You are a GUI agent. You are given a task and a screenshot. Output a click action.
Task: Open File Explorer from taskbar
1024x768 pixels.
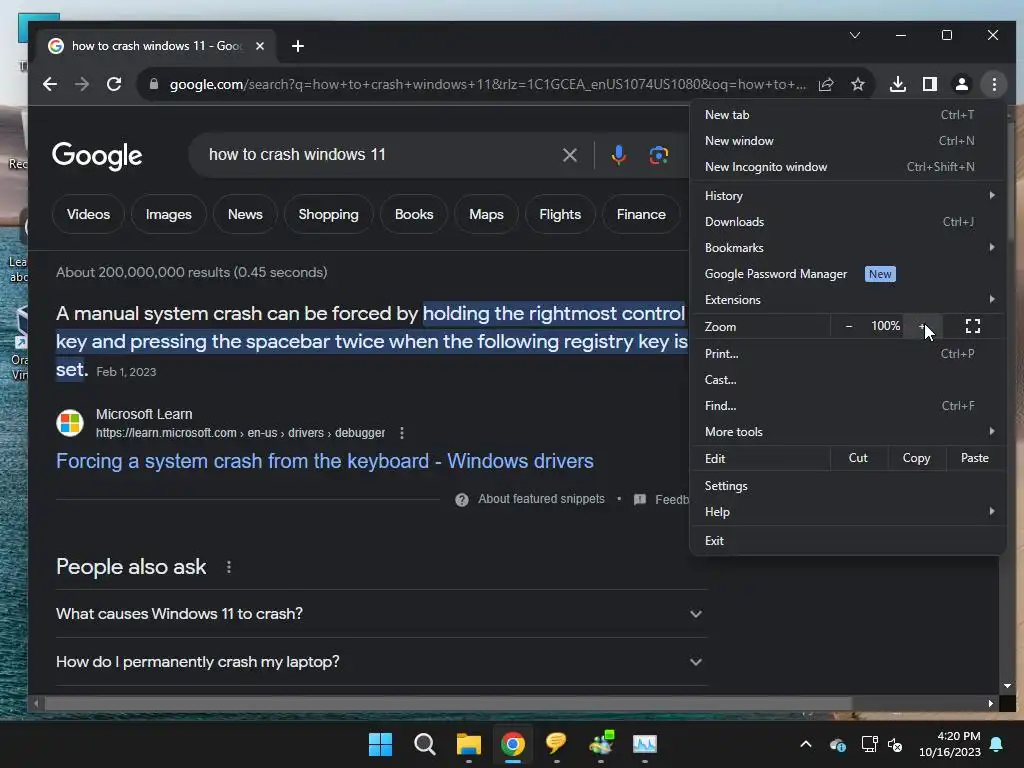click(x=468, y=744)
